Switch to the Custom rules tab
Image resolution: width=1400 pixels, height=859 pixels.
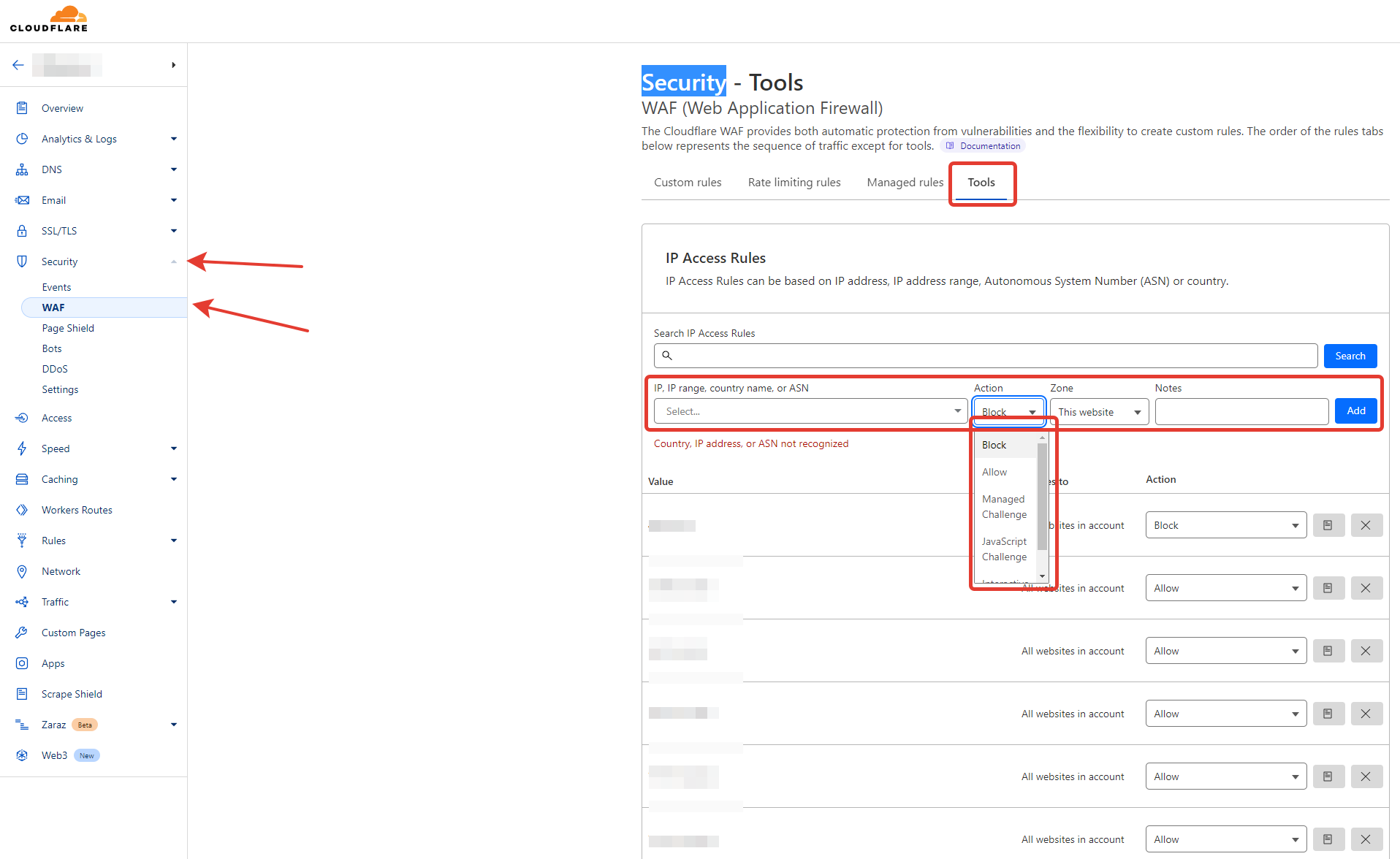tap(687, 183)
